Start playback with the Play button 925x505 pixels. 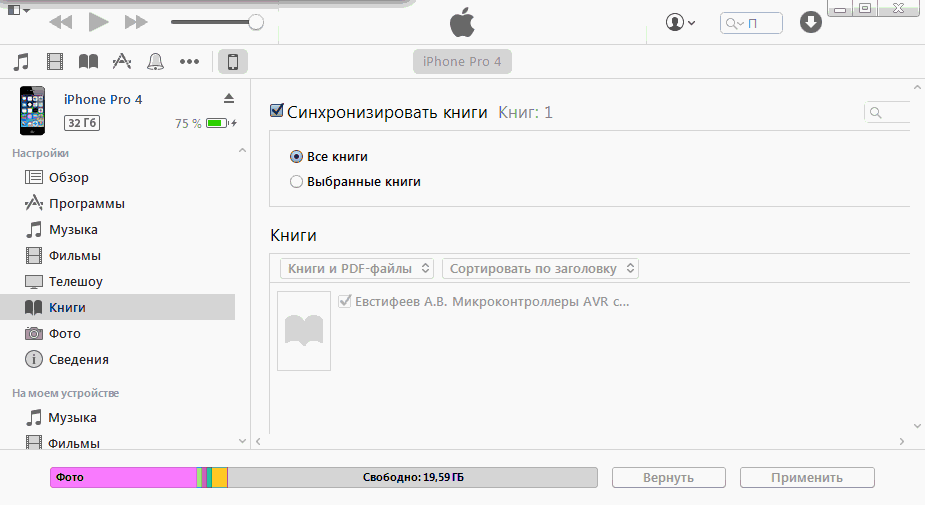(x=99, y=22)
